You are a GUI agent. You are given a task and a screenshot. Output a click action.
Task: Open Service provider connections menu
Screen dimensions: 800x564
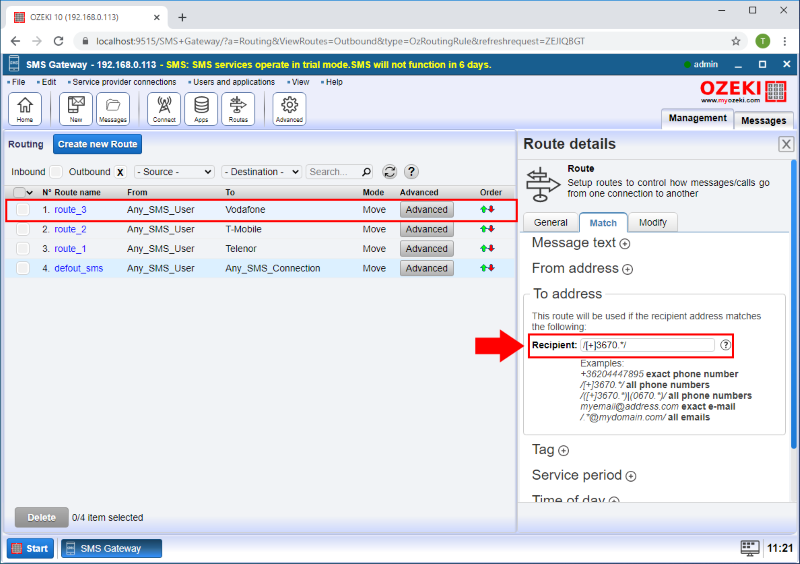point(123,82)
